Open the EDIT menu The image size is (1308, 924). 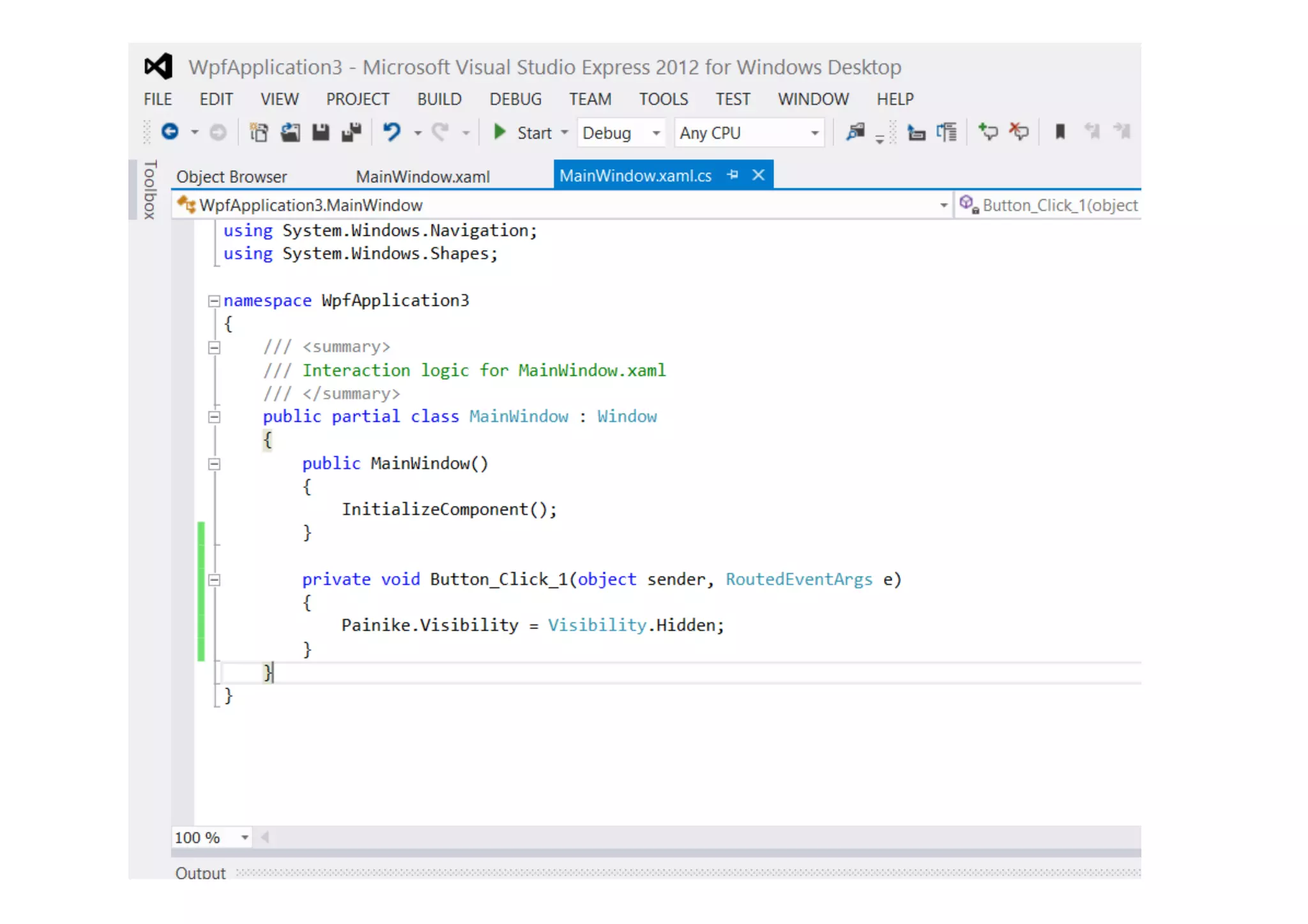pos(216,99)
